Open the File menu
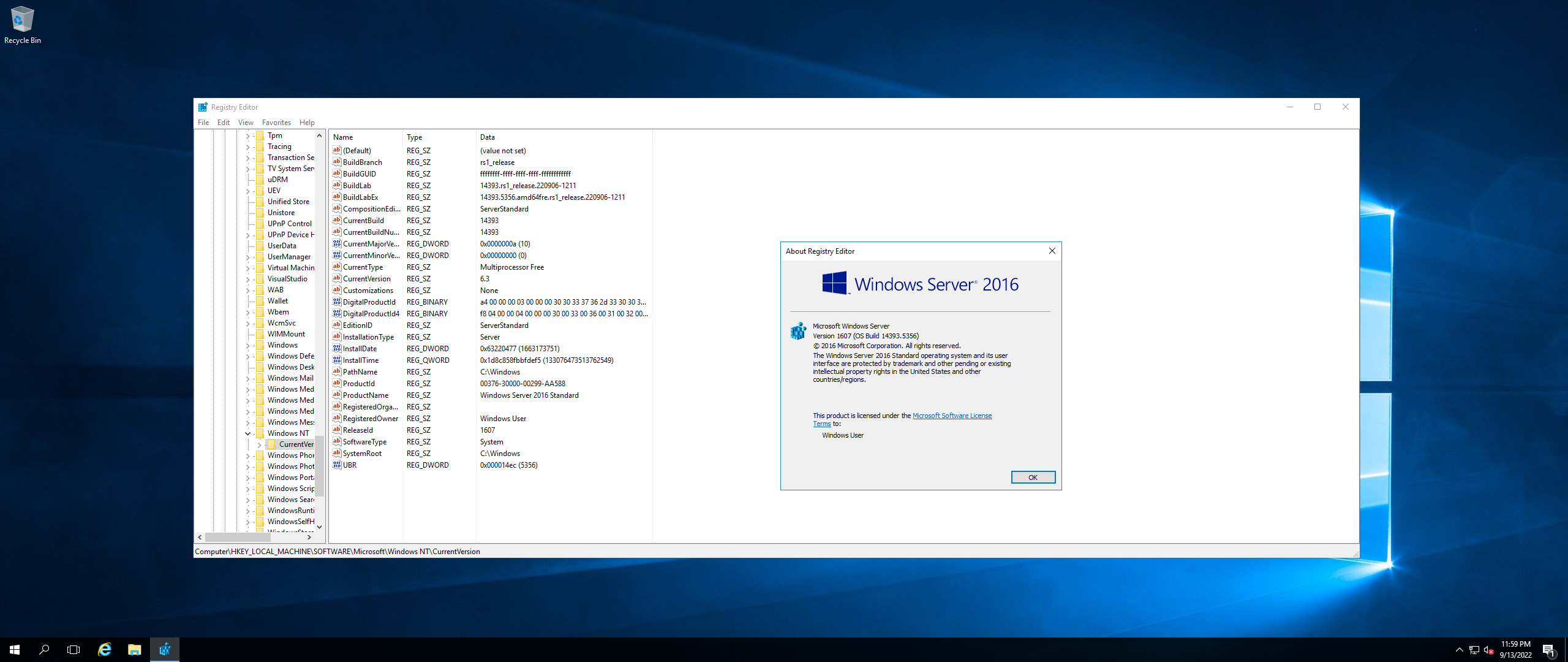The image size is (1568, 662). (x=203, y=123)
